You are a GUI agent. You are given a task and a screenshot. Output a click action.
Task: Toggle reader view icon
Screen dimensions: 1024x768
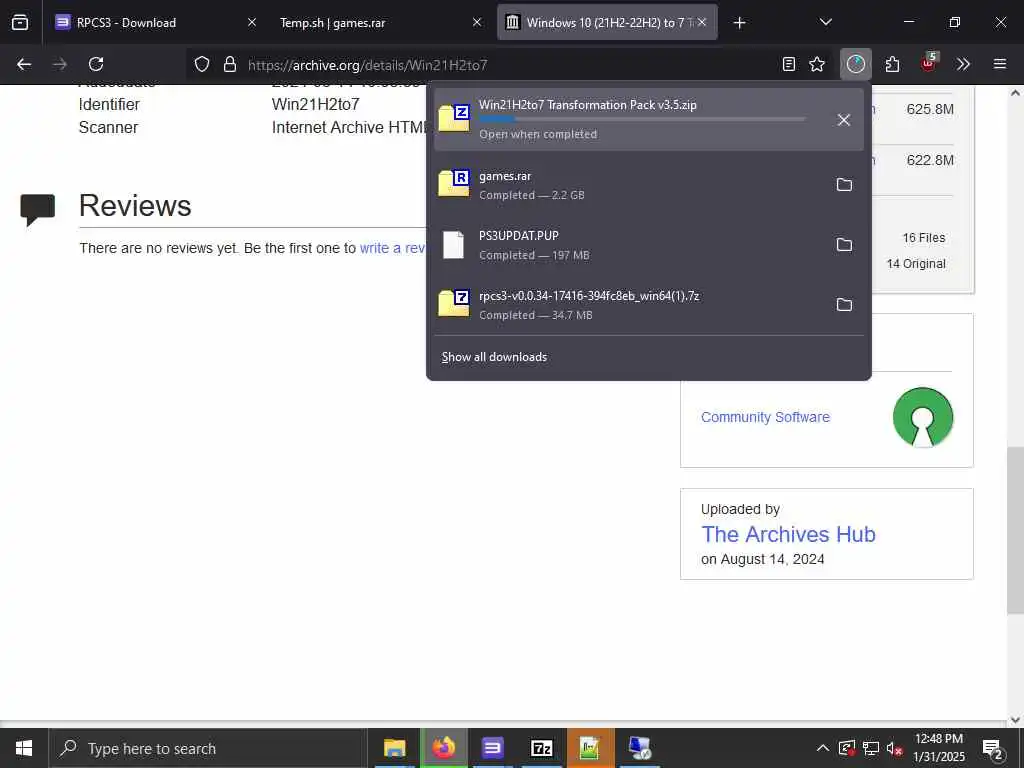click(789, 64)
